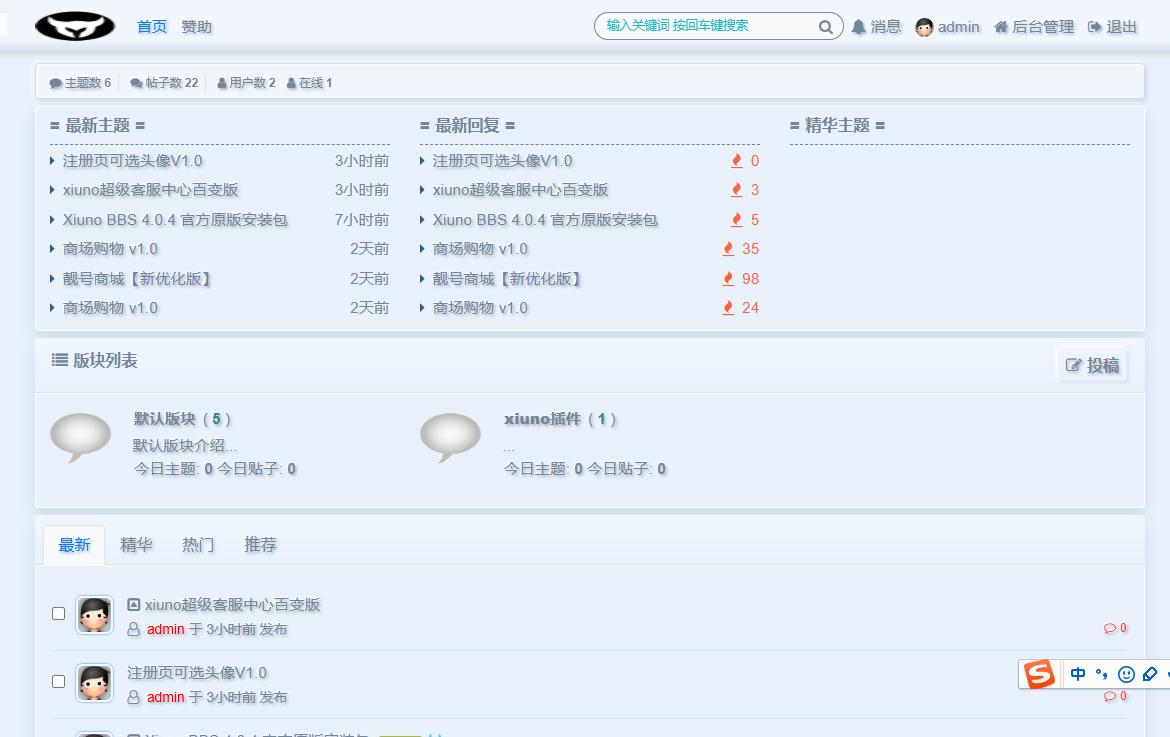
Task: Toggle Sogou 中 Chinese/English input mode
Action: click(1078, 675)
